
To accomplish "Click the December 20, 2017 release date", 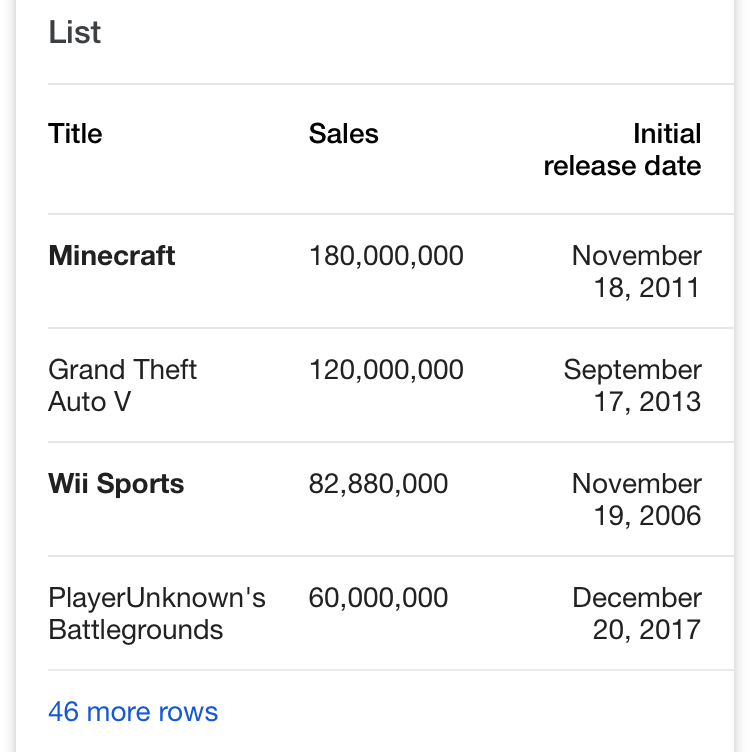I will click(x=637, y=614).
